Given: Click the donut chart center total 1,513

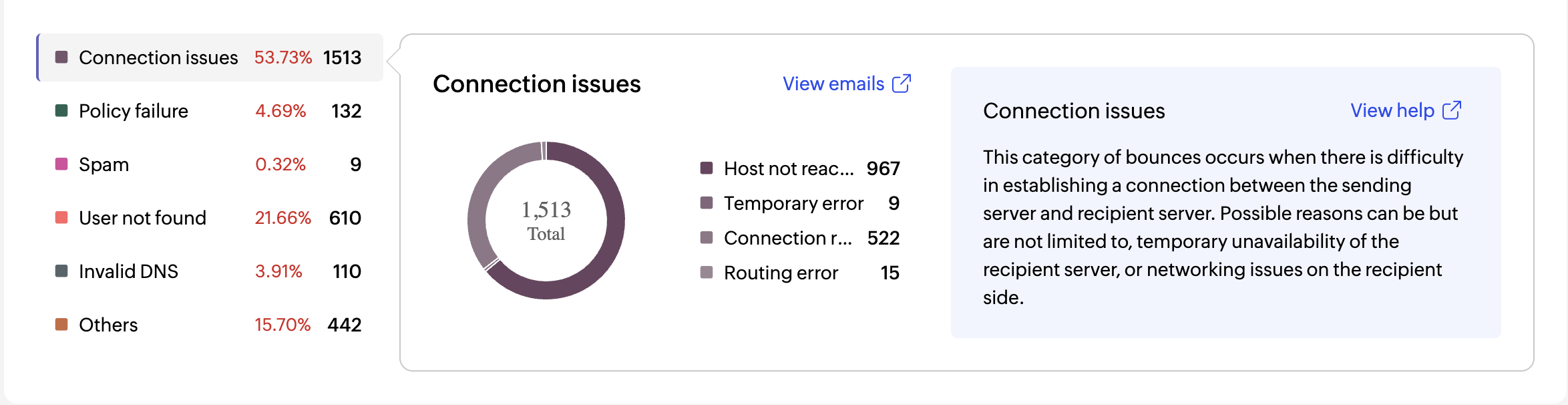Looking at the screenshot, I should pos(546,220).
